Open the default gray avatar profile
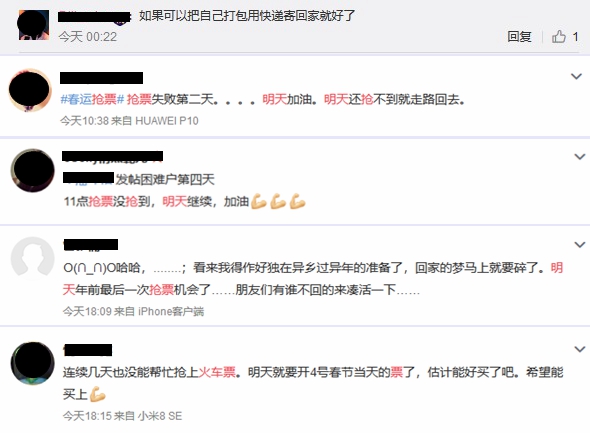The height and width of the screenshot is (433, 590). (x=33, y=258)
